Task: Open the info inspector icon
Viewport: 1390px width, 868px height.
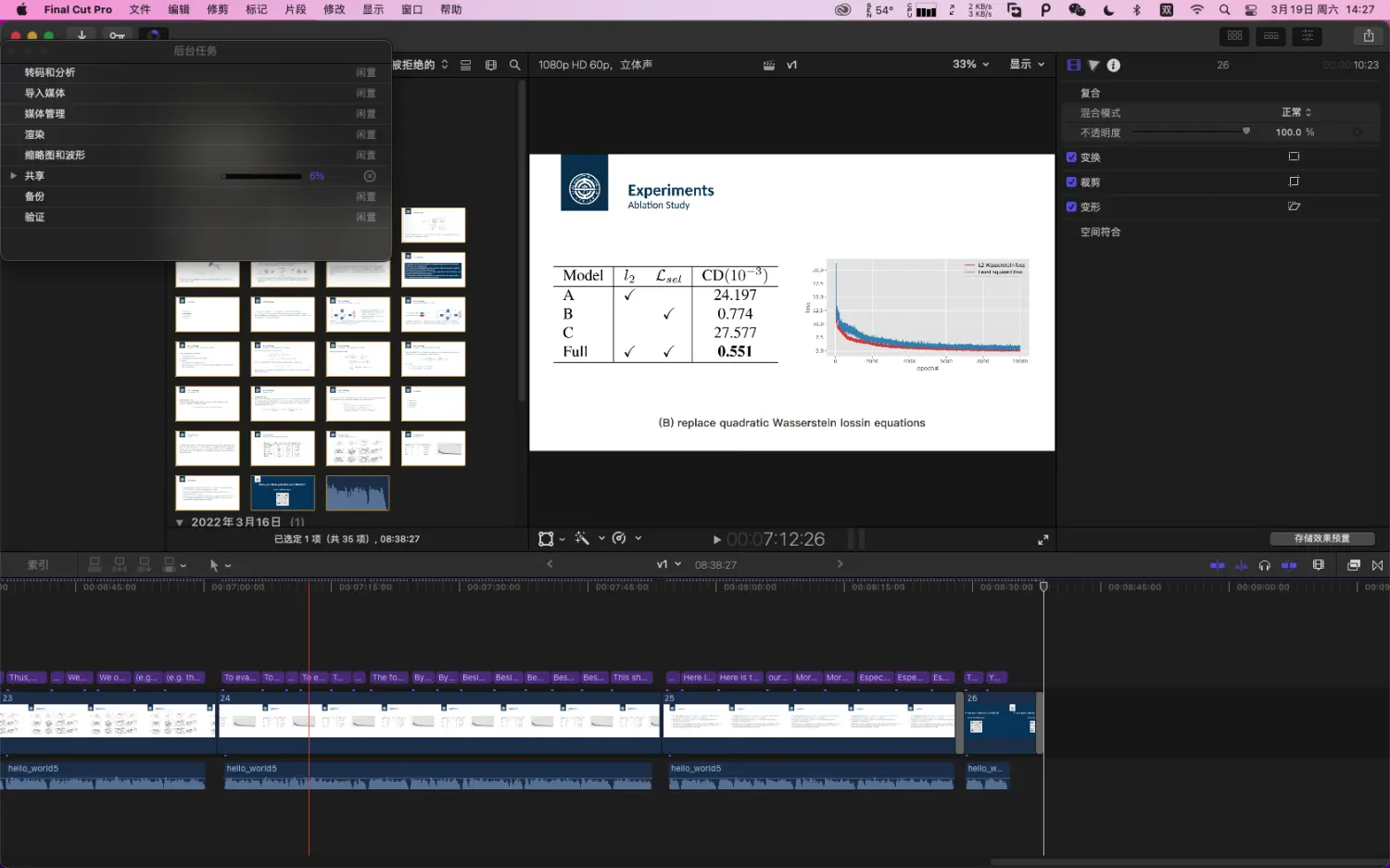Action: point(1114,65)
